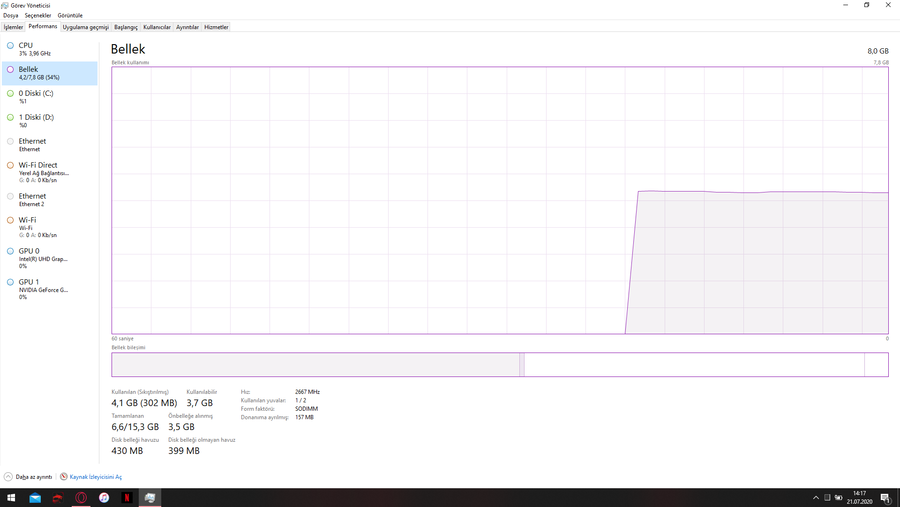Select CPU in the performance sidebar
The image size is (900, 507).
click(49, 49)
